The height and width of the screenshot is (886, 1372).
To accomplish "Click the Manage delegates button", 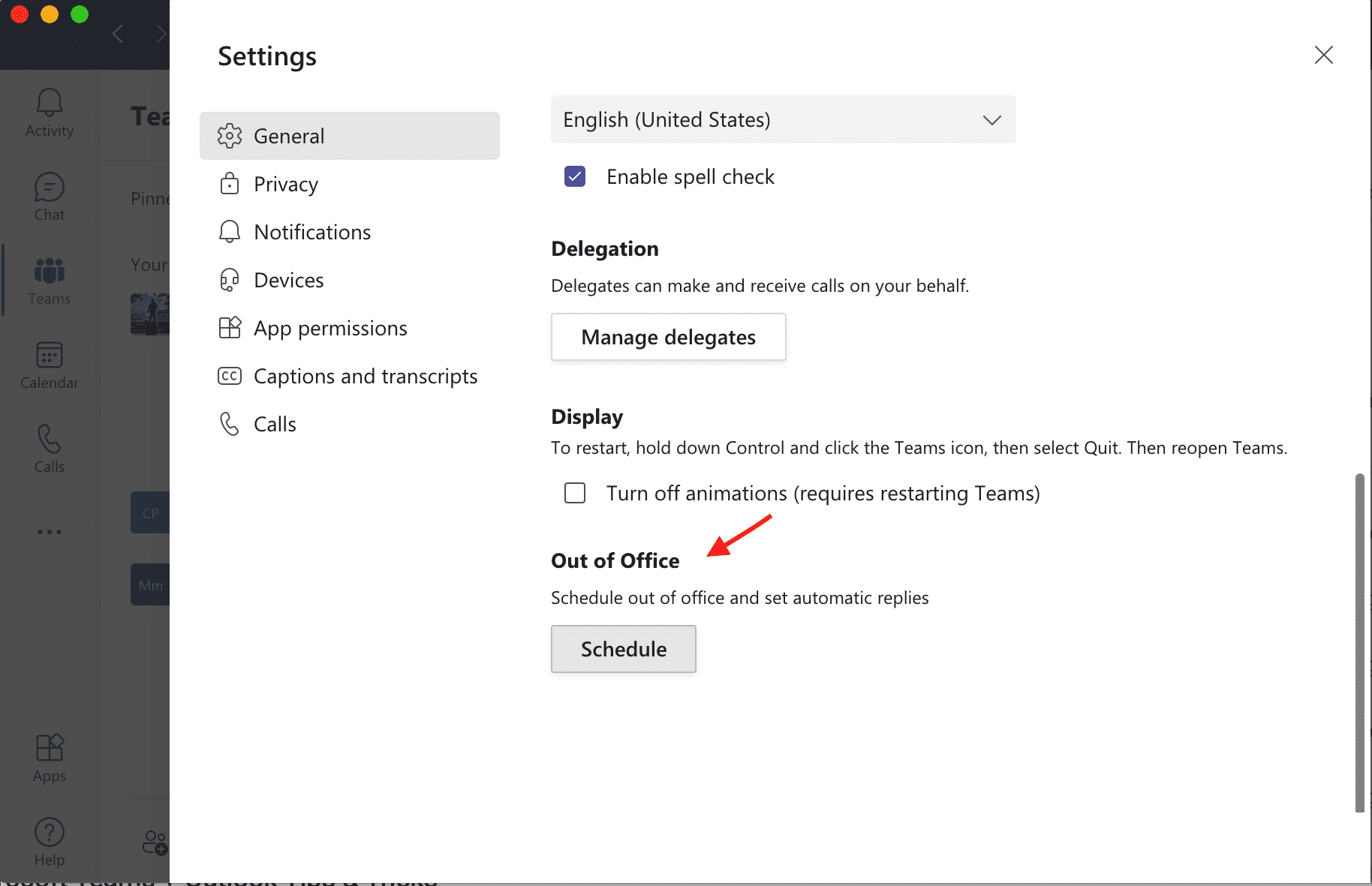I will (668, 338).
